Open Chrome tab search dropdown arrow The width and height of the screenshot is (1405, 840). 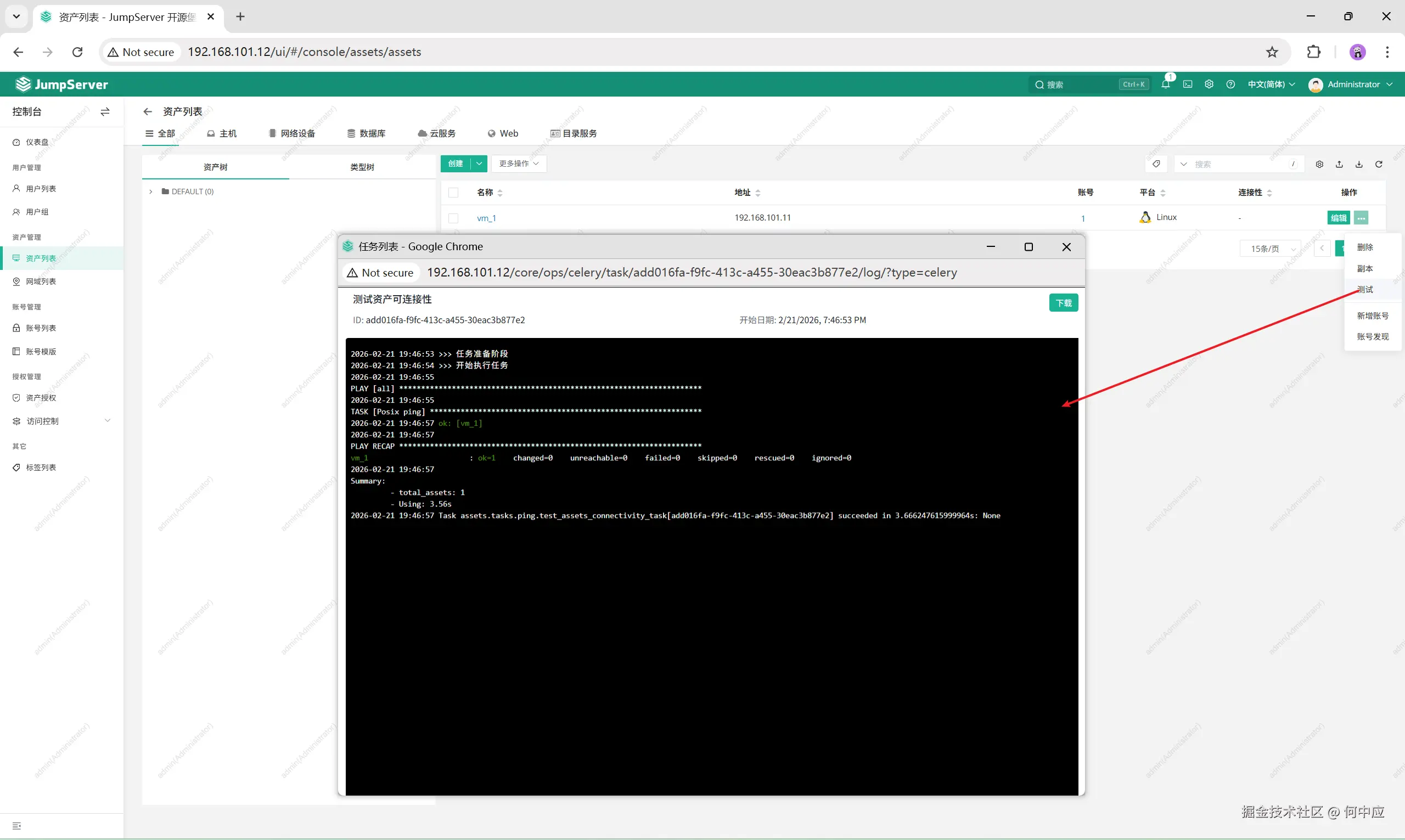point(16,17)
